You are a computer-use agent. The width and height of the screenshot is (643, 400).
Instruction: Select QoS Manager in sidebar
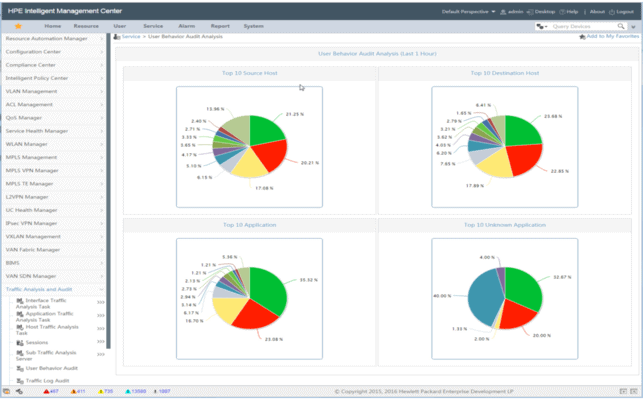(53, 117)
